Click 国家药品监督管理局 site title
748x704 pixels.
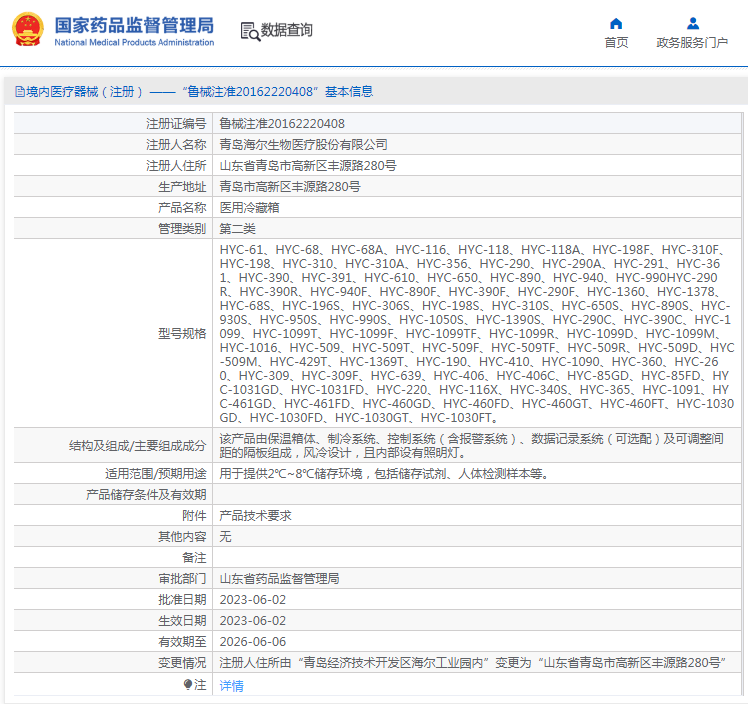(134, 25)
